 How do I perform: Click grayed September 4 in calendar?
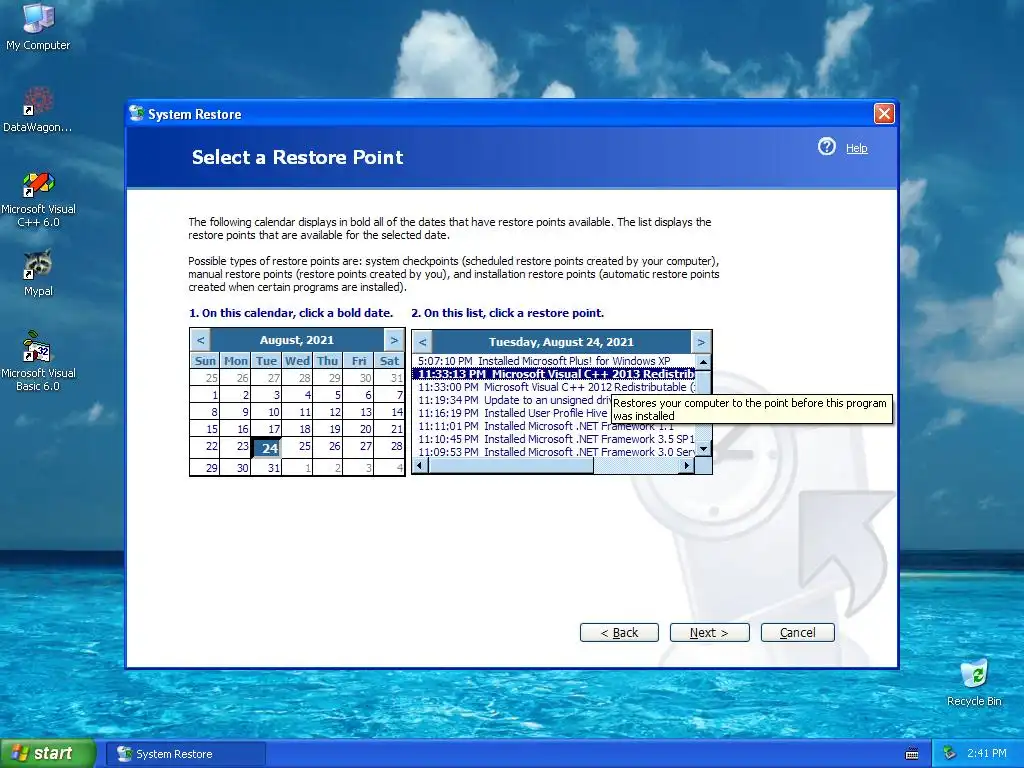[x=390, y=468]
